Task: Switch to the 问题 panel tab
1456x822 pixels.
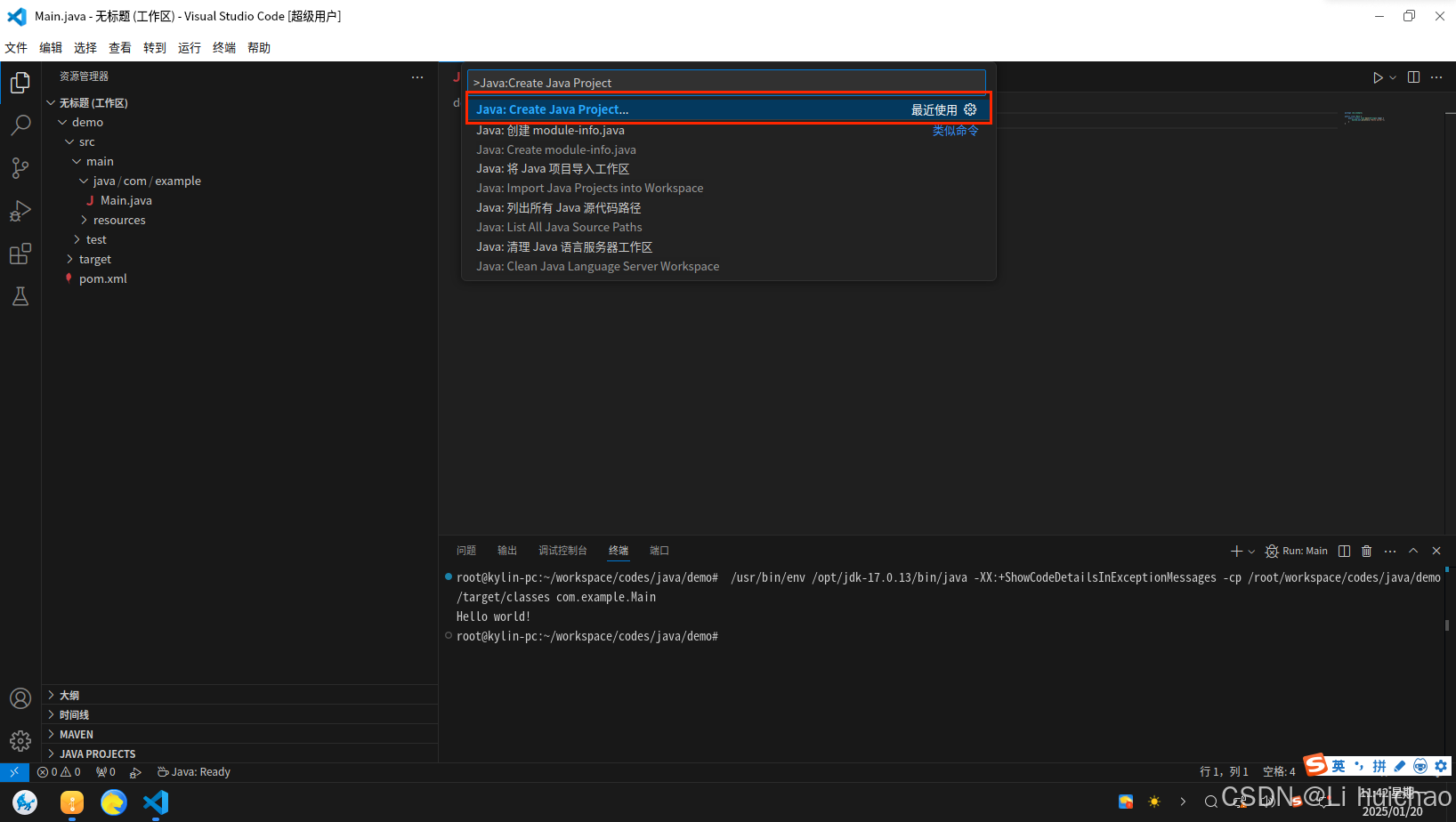Action: coord(466,551)
